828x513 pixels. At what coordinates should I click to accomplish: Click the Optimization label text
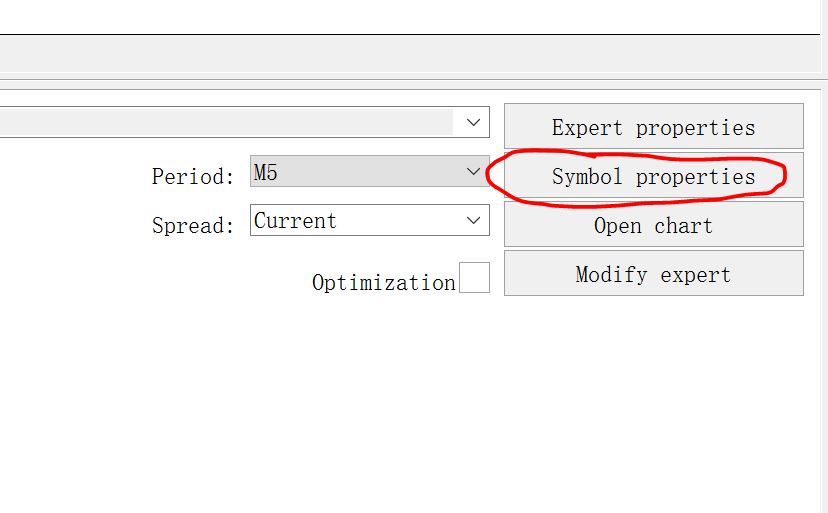tap(384, 283)
